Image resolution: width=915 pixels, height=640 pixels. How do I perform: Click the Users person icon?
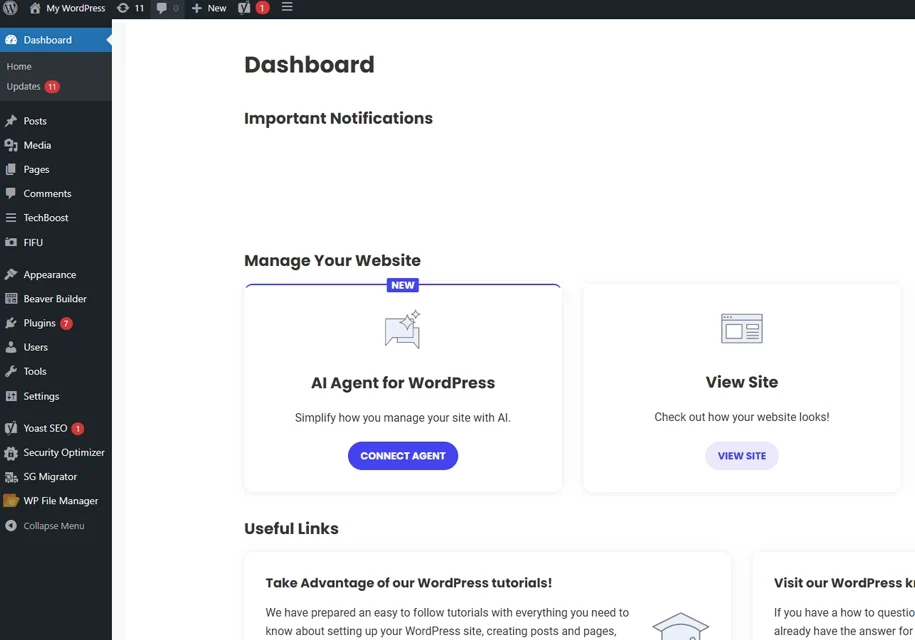11,347
